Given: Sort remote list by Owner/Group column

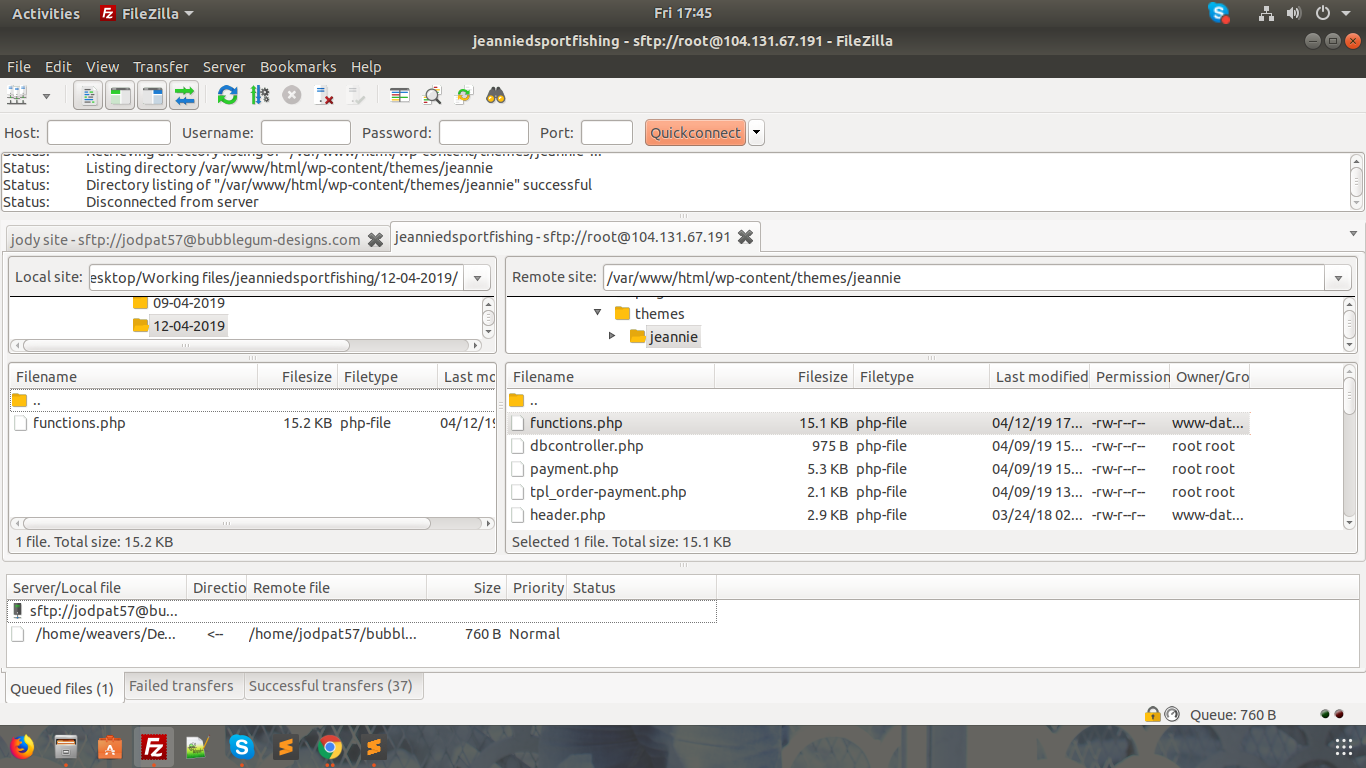Looking at the screenshot, I should coord(1210,377).
